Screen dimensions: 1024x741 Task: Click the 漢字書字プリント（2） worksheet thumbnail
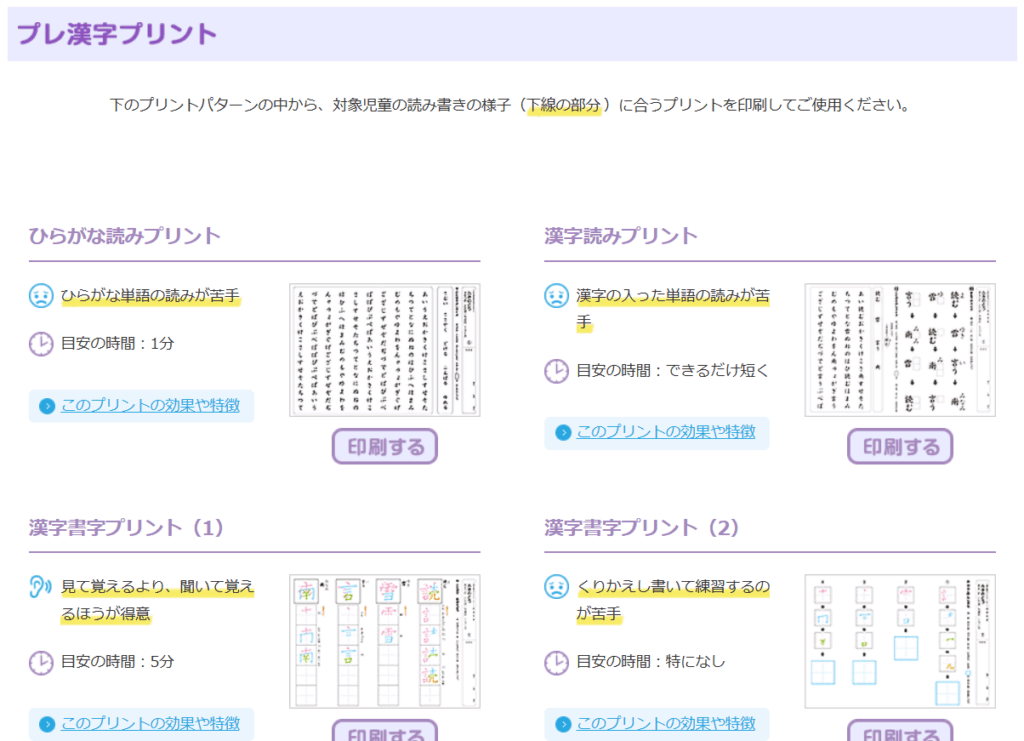click(x=899, y=641)
